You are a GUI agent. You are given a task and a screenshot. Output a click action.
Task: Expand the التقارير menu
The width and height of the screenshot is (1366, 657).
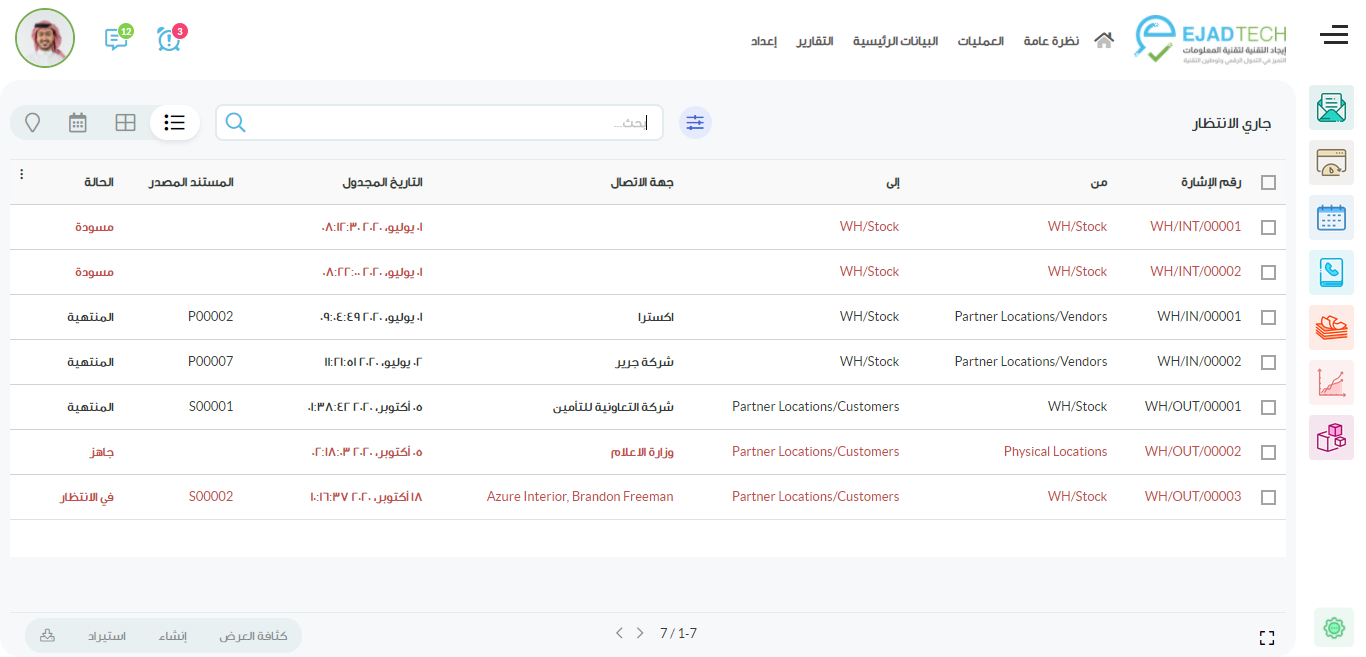tap(815, 42)
